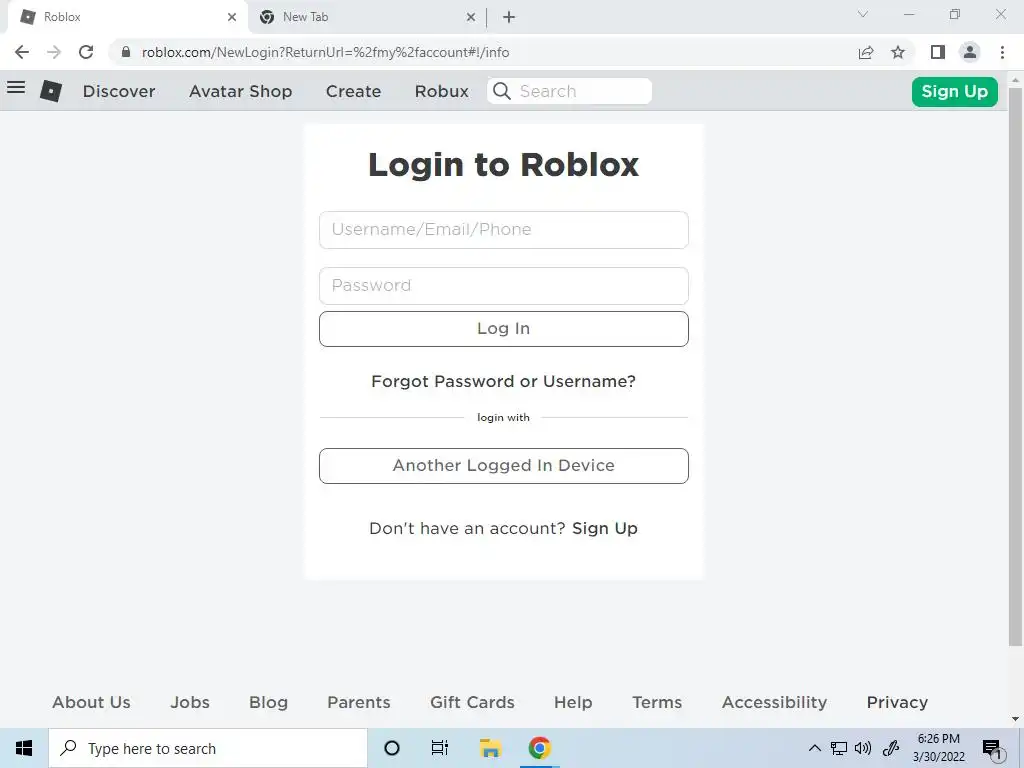This screenshot has width=1024, height=768.
Task: Open the Terms footer link
Action: [657, 702]
